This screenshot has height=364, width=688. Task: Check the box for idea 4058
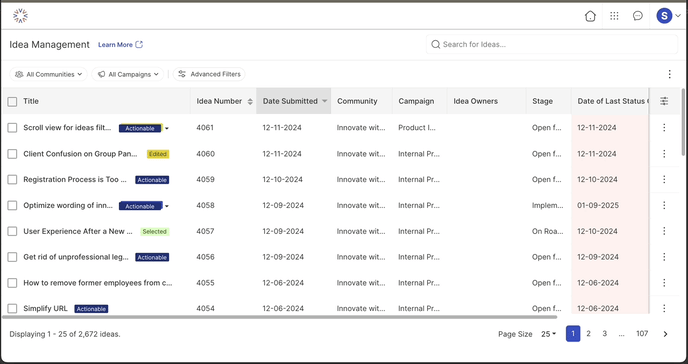coord(12,205)
